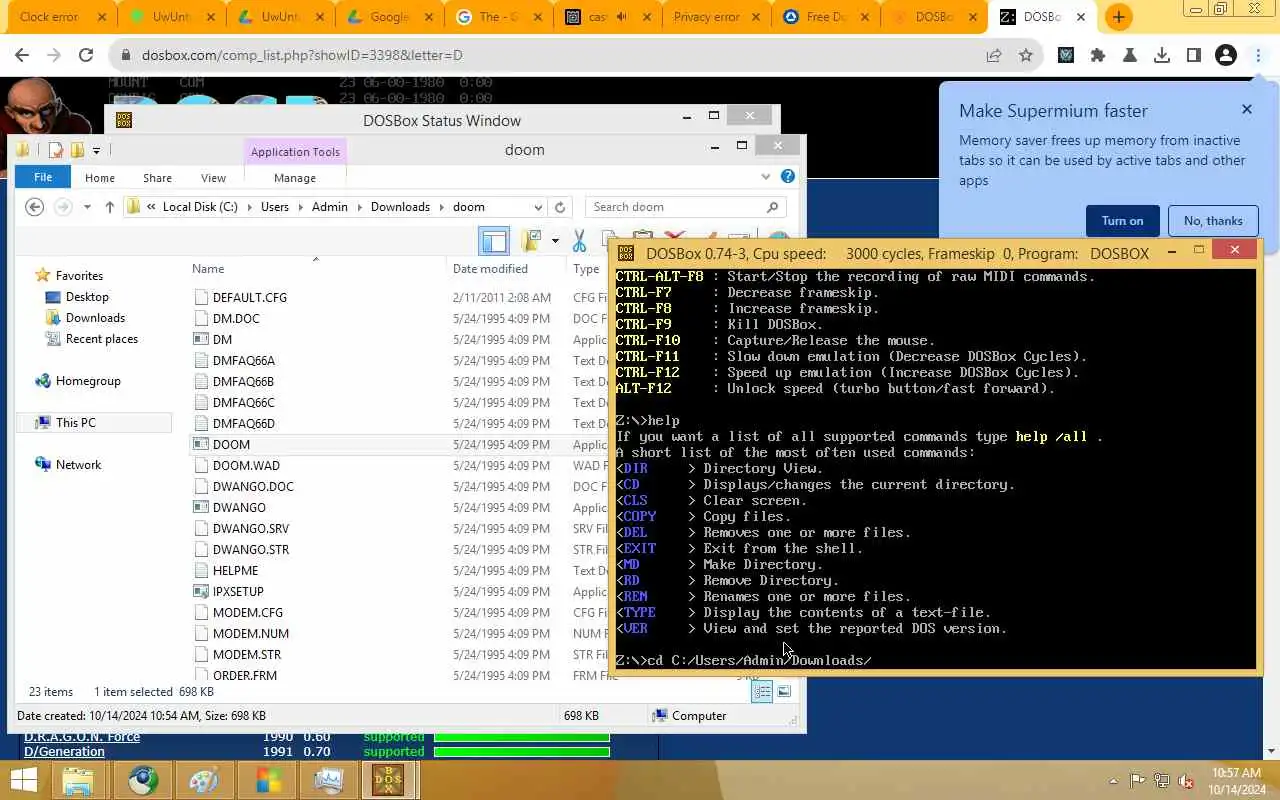Switch to large icons view
This screenshot has height=800, width=1280.
784,691
